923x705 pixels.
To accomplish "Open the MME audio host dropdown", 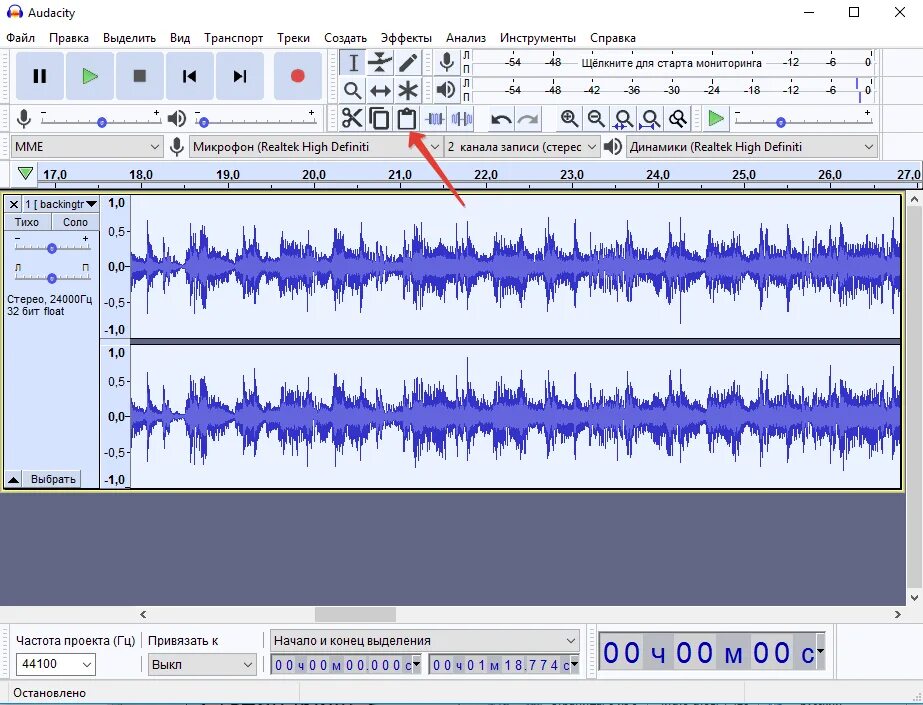I will coord(87,147).
